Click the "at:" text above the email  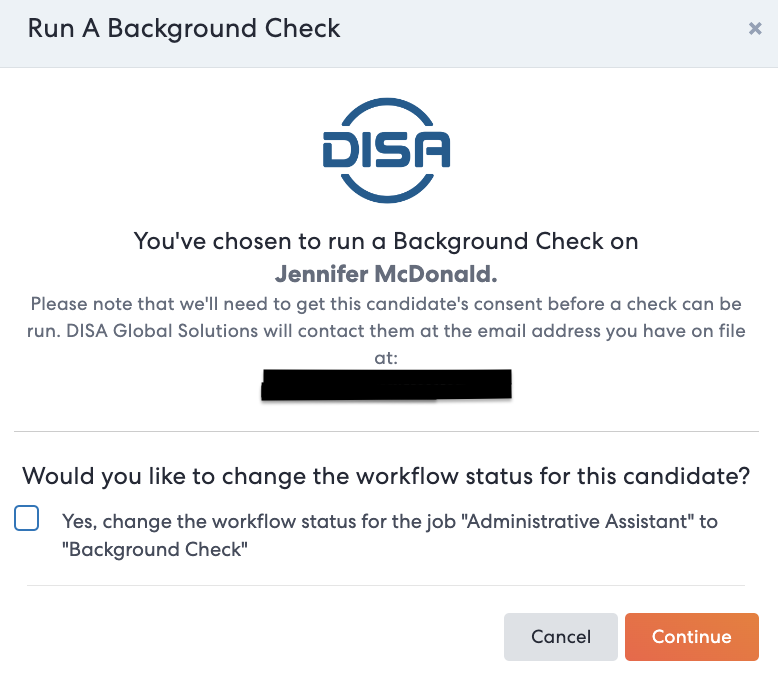click(386, 357)
